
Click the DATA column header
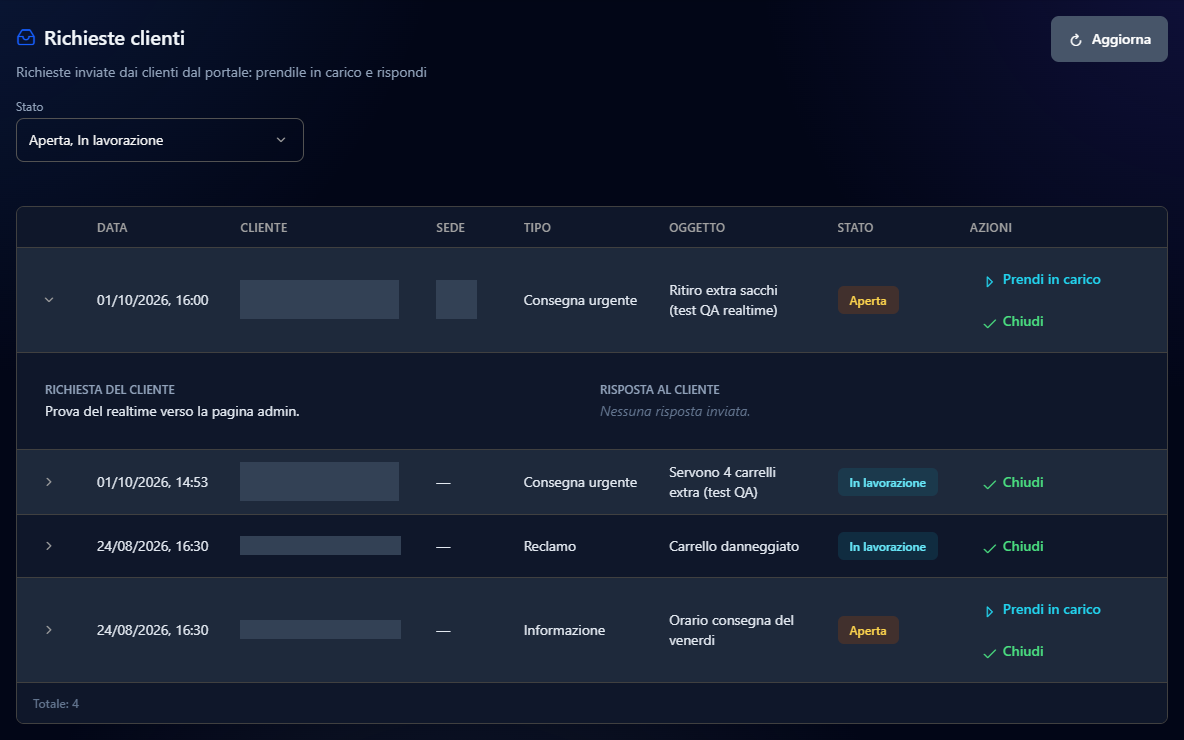coord(112,228)
